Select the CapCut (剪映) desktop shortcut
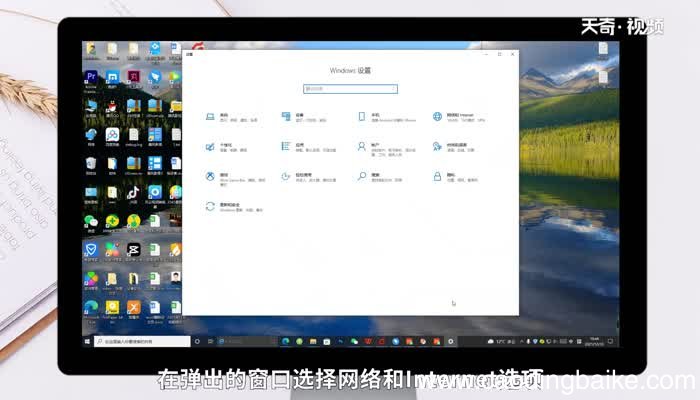700x400 pixels. pos(133,252)
